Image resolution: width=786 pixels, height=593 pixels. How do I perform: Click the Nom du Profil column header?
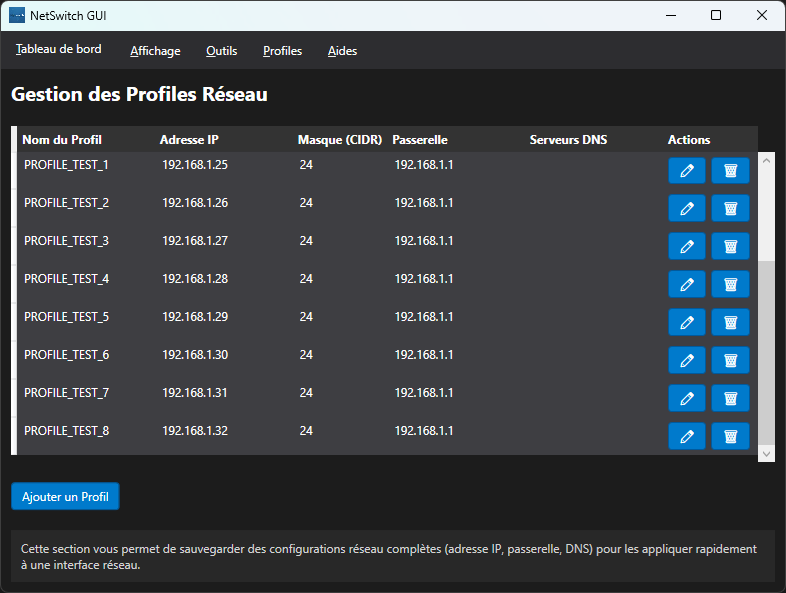(x=62, y=140)
